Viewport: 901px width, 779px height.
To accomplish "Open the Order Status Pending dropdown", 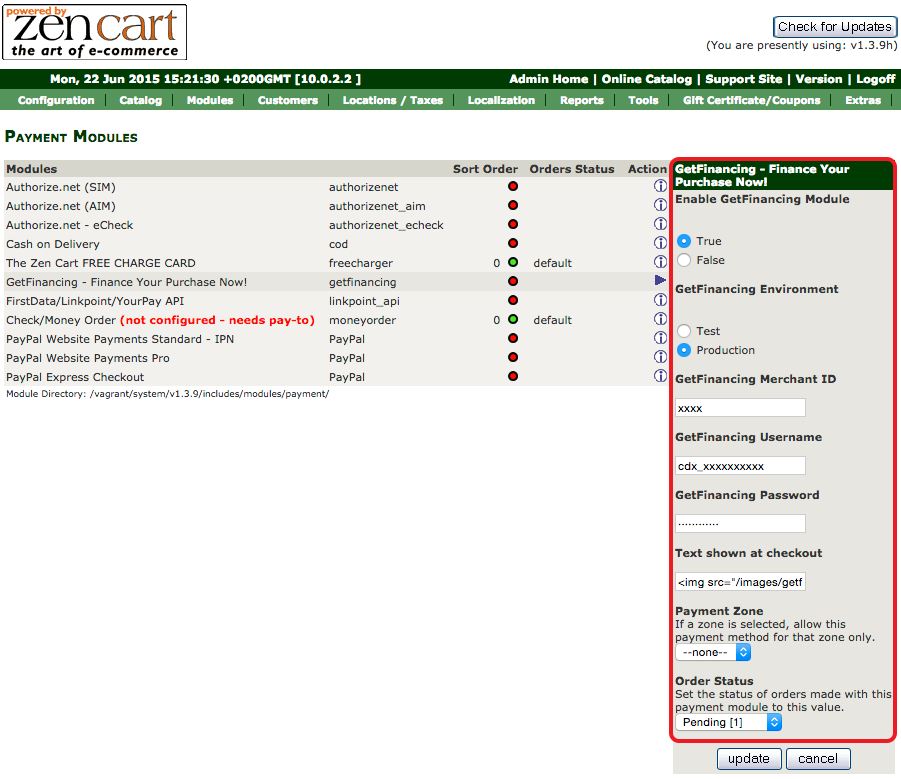I will [729, 722].
